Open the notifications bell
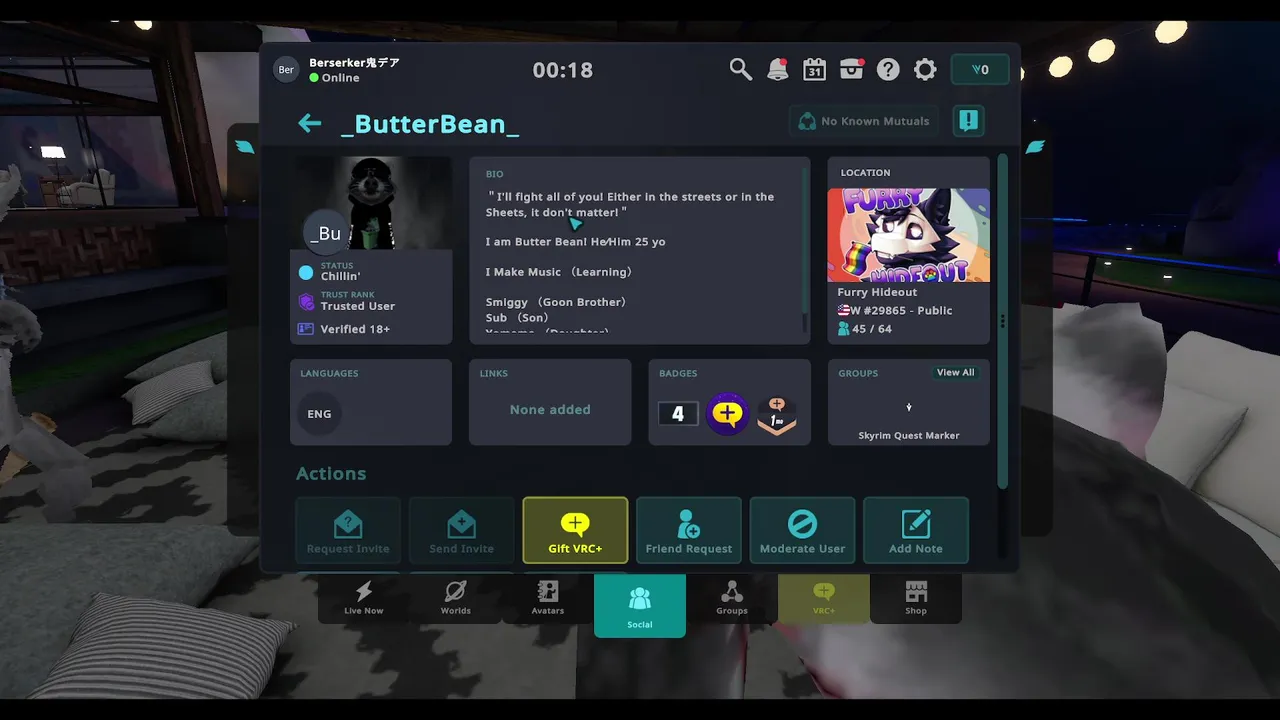The image size is (1280, 720). pos(777,69)
